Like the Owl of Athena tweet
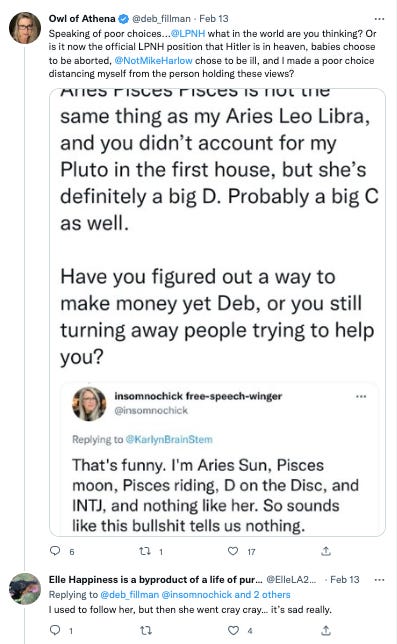 233,551
